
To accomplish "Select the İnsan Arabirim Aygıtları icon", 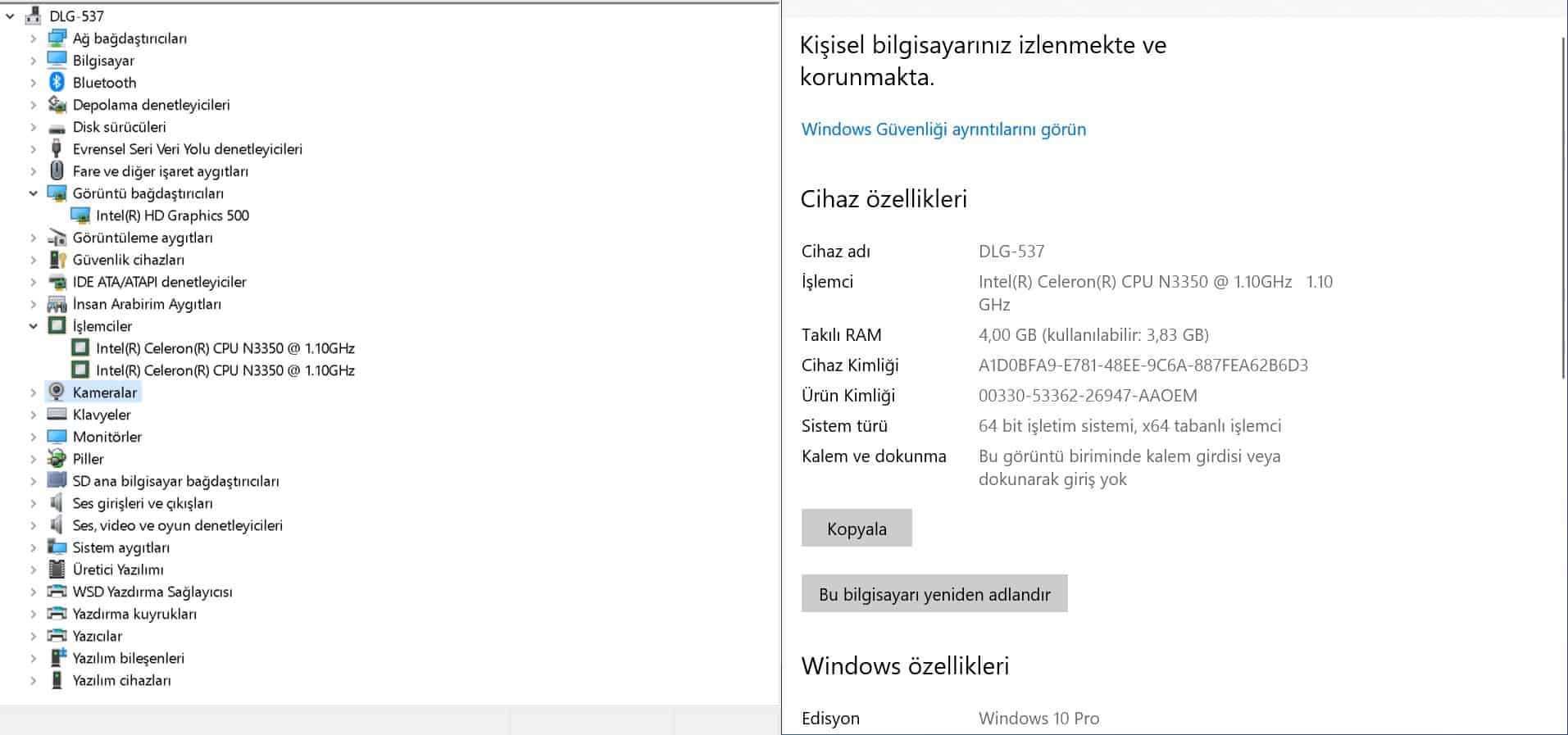I will coord(57,303).
